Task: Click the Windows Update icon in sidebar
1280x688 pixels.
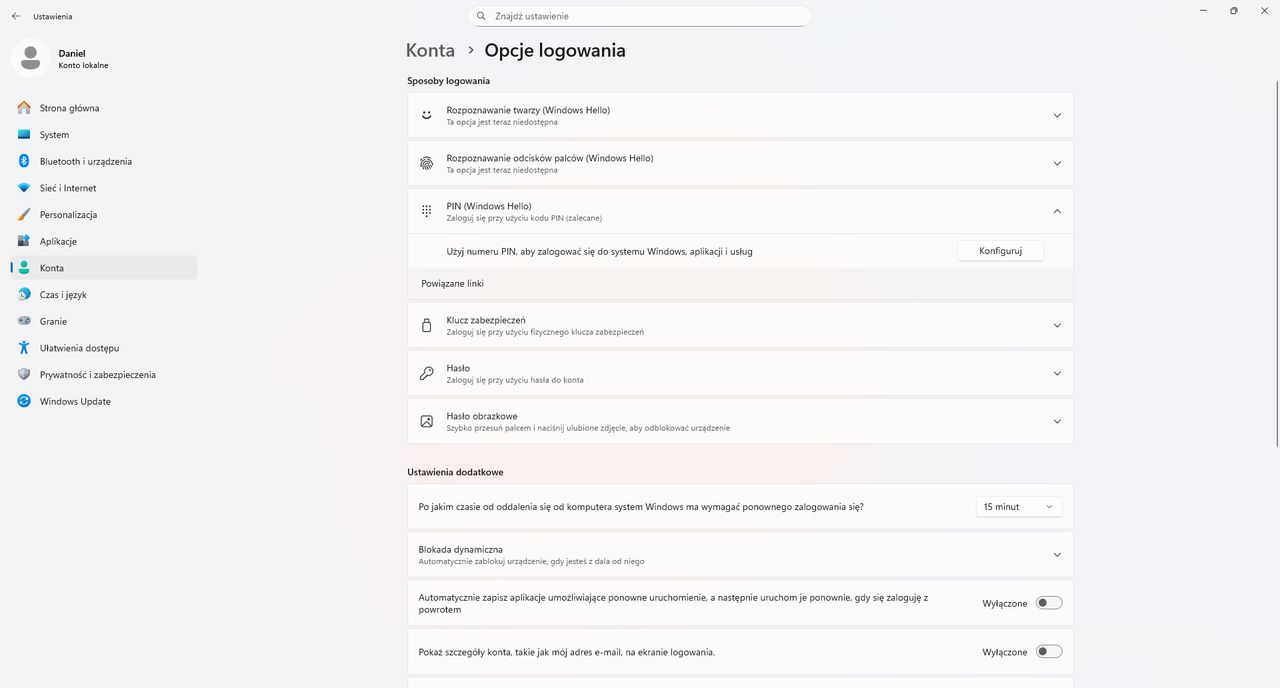Action: (24, 401)
